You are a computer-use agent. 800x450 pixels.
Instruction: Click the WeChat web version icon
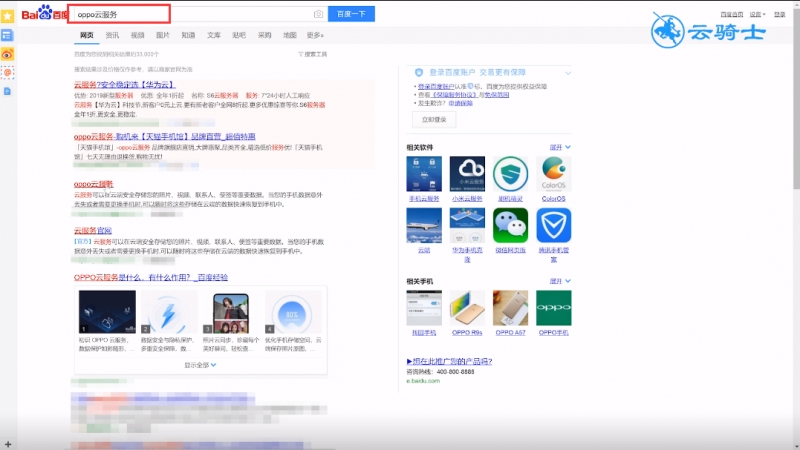510,225
